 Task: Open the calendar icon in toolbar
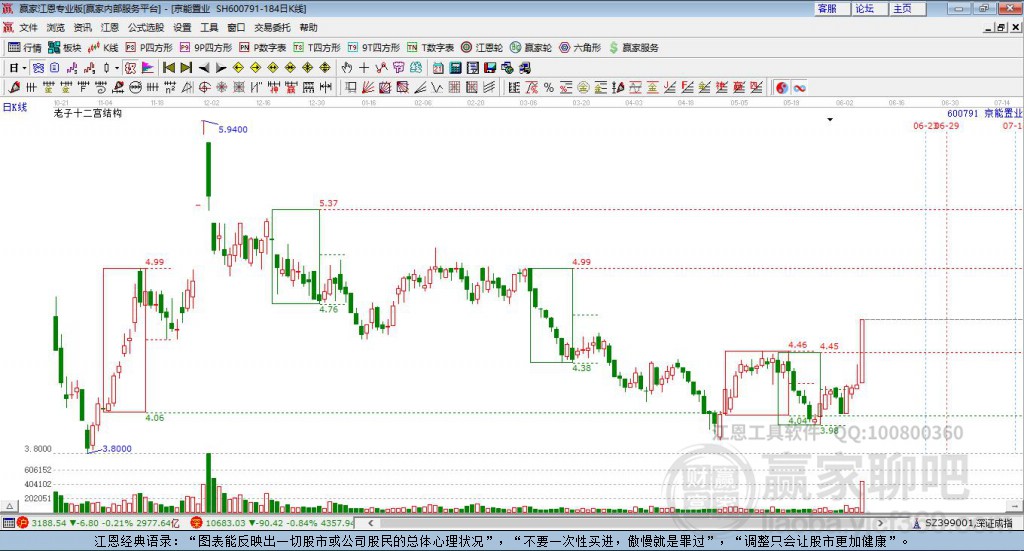pos(438,68)
